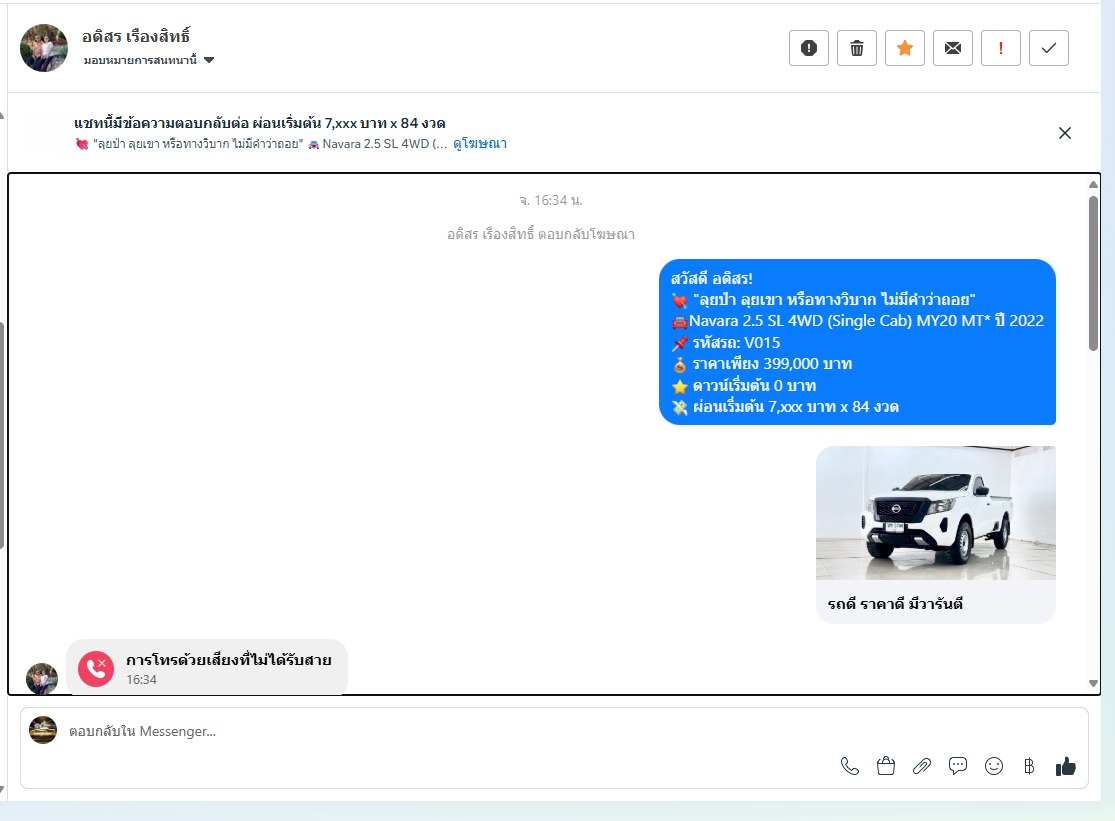Viewport: 1115px width, 821px height.
Task: Click the chat scrollbar down arrow
Action: [x=1093, y=684]
